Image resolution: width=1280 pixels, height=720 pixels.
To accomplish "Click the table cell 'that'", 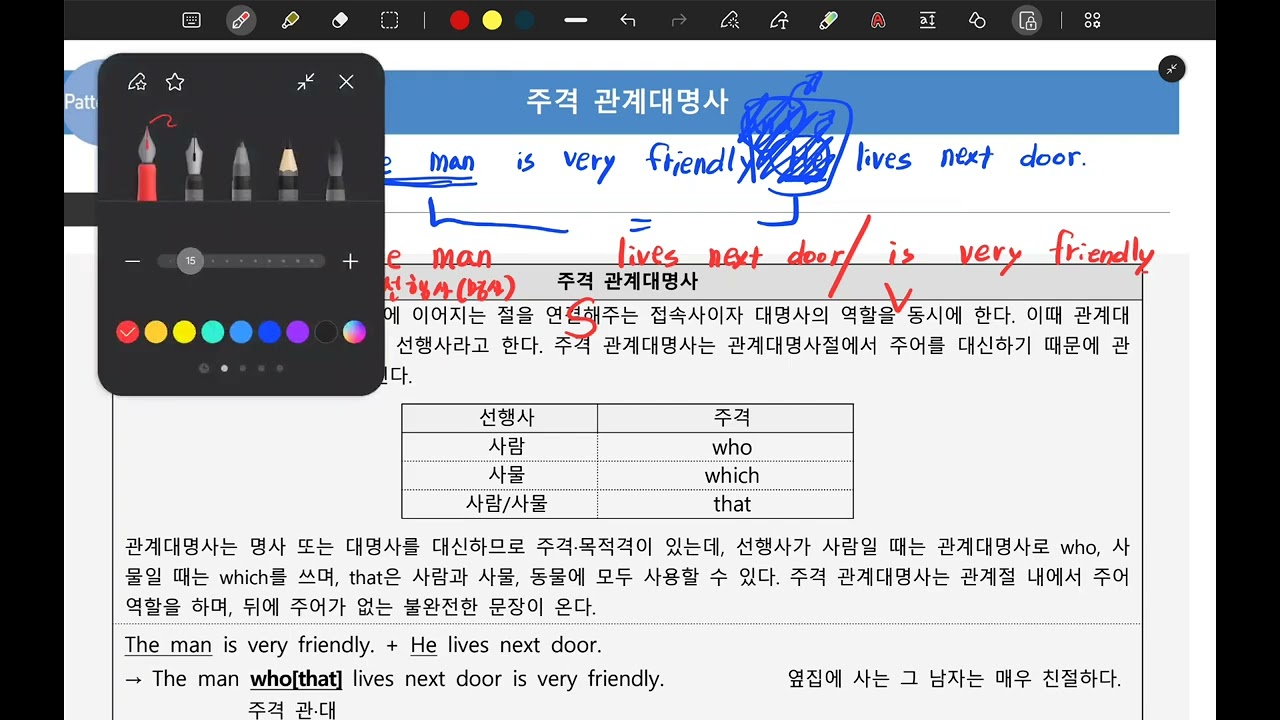I will click(x=732, y=504).
